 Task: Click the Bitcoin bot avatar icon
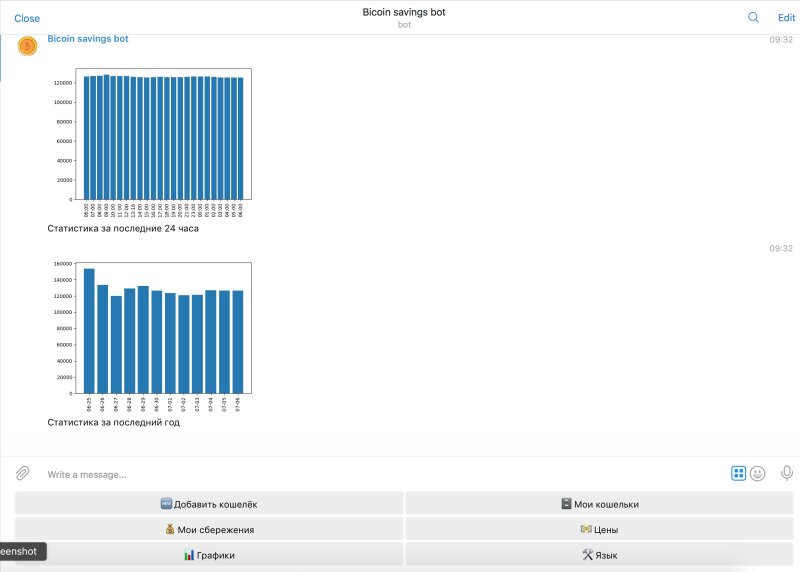point(27,46)
